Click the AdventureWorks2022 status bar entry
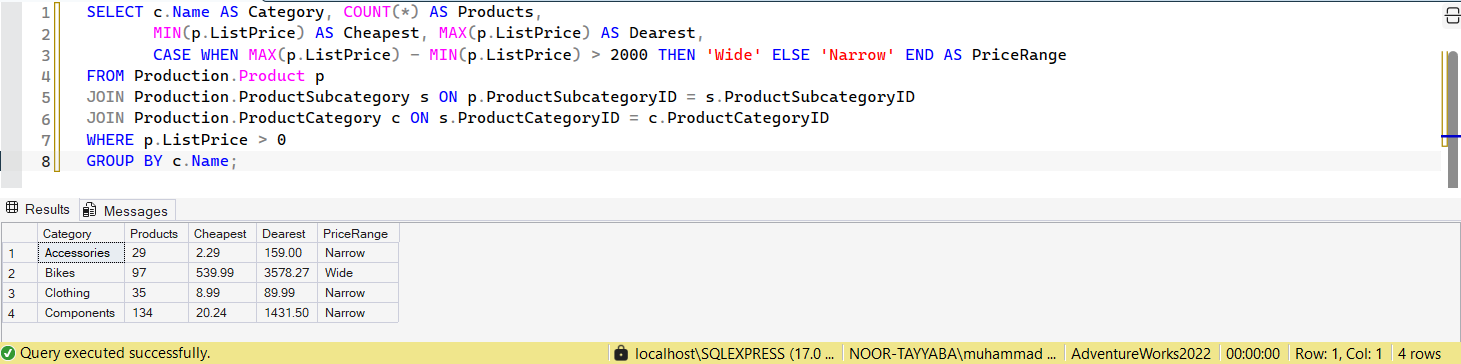 click(x=1141, y=353)
